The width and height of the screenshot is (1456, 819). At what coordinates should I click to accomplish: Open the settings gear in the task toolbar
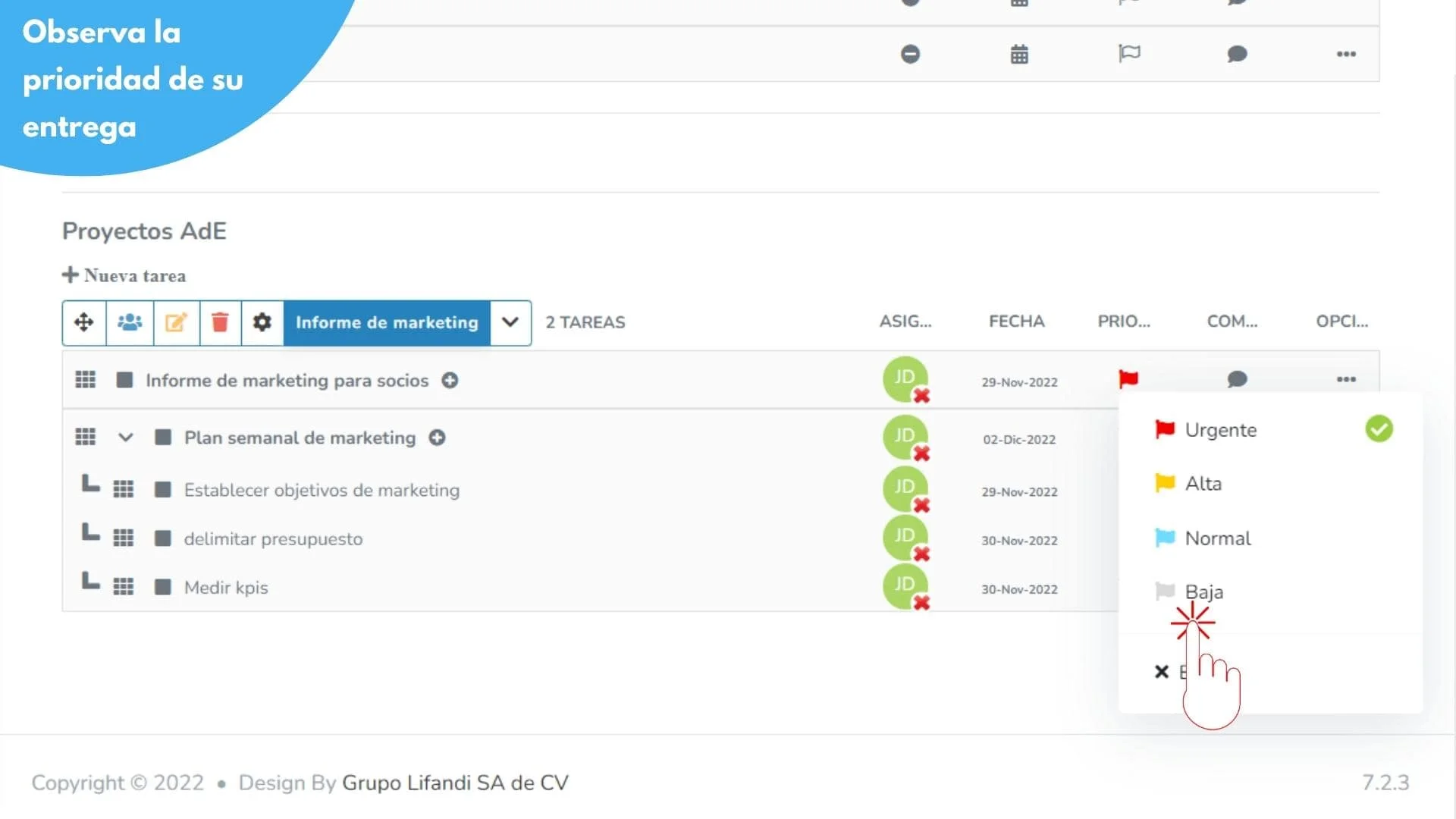[262, 322]
